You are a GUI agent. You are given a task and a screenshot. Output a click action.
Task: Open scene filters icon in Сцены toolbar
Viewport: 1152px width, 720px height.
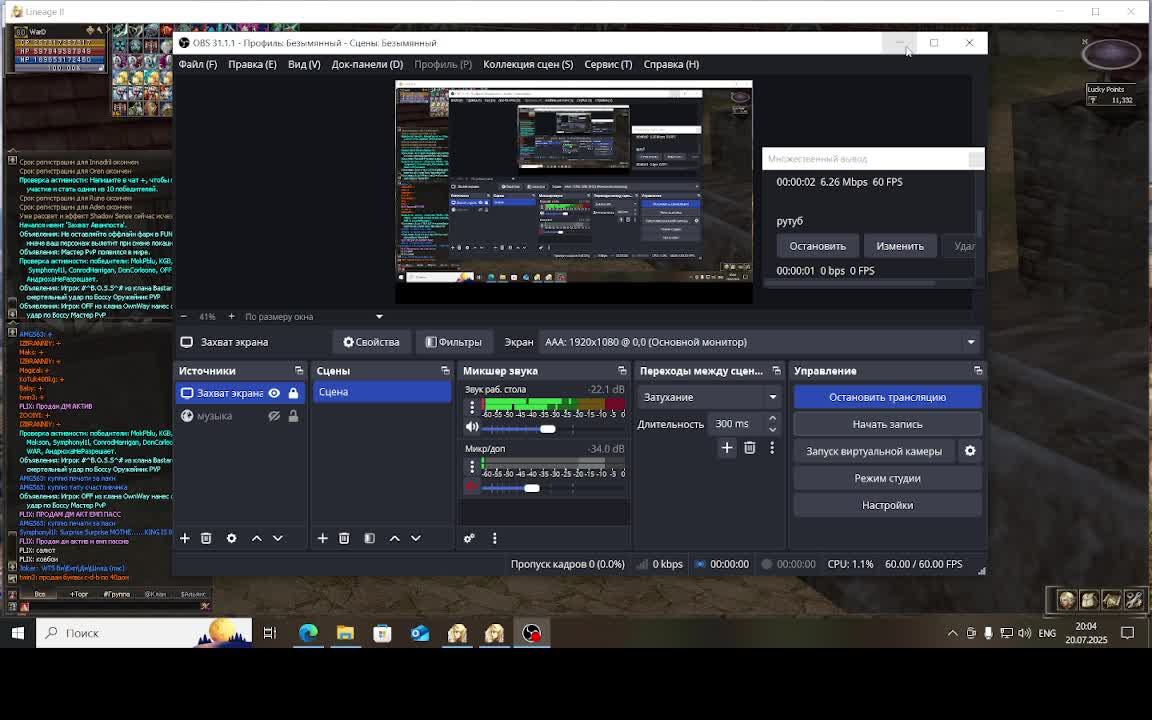(370, 539)
